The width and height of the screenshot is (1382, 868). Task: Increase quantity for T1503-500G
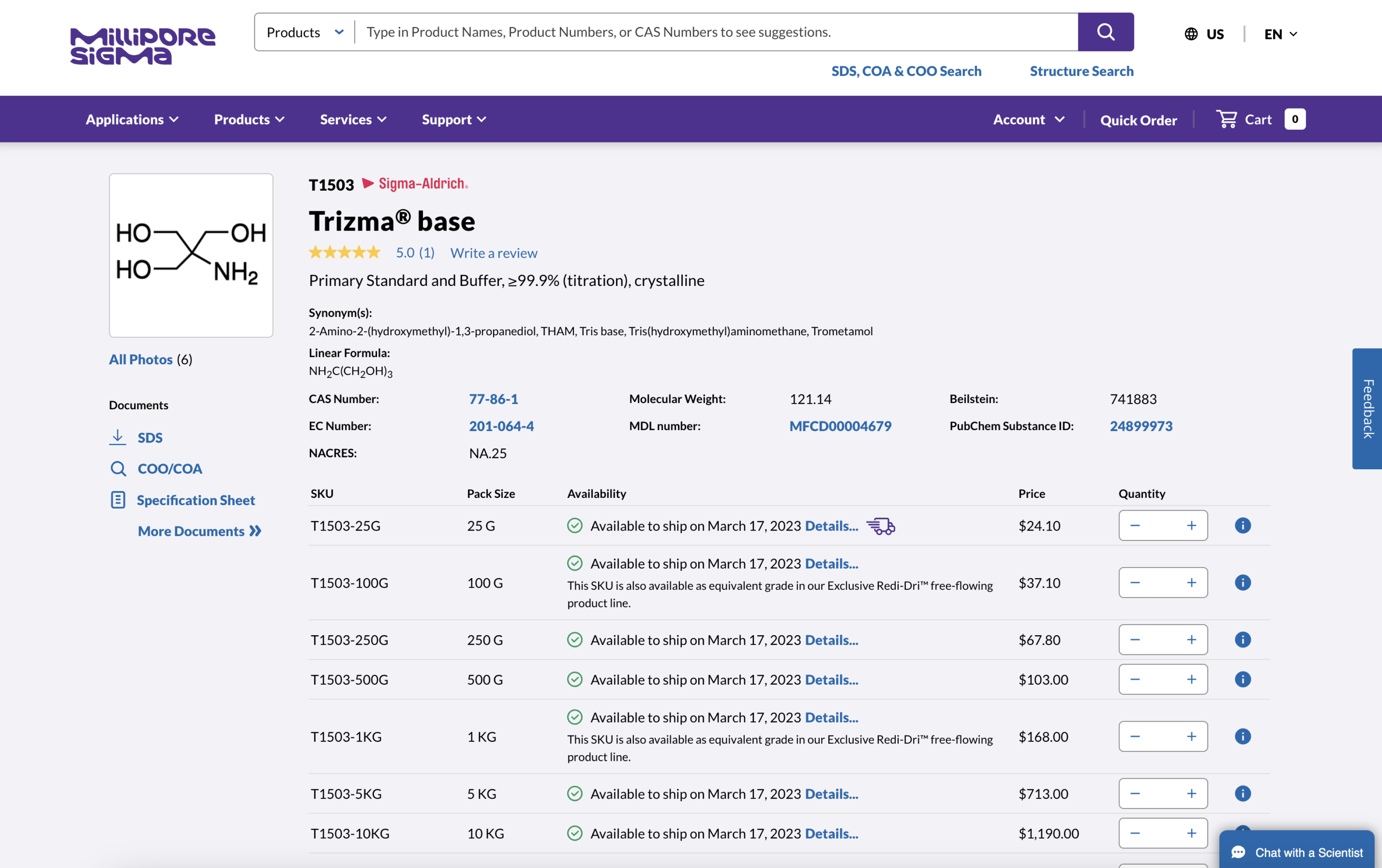(x=1191, y=679)
